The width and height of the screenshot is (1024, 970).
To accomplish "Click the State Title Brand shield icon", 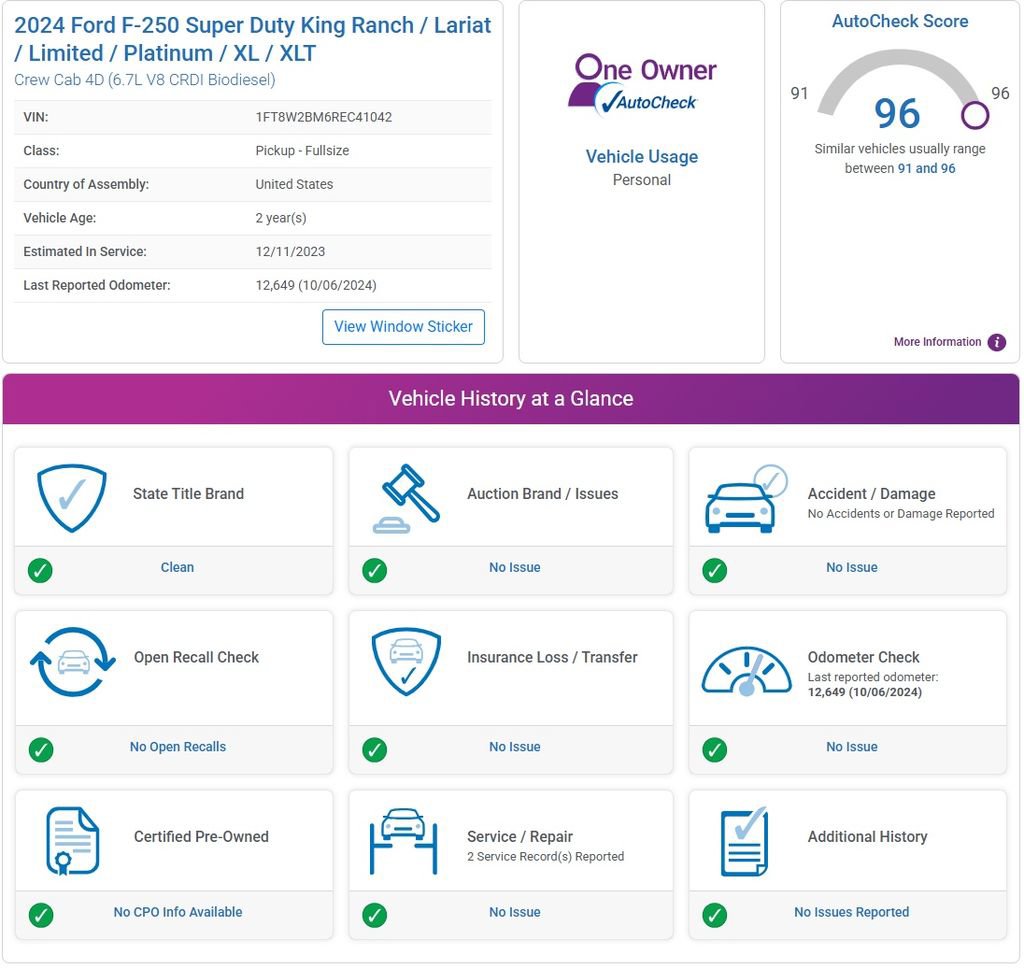I will 72,498.
